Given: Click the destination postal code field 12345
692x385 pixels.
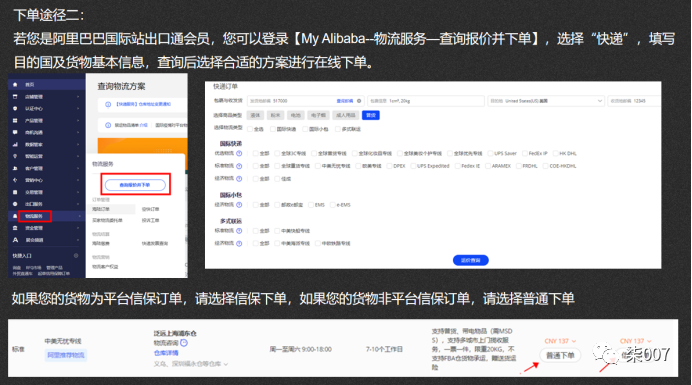Looking at the screenshot, I should (x=634, y=101).
